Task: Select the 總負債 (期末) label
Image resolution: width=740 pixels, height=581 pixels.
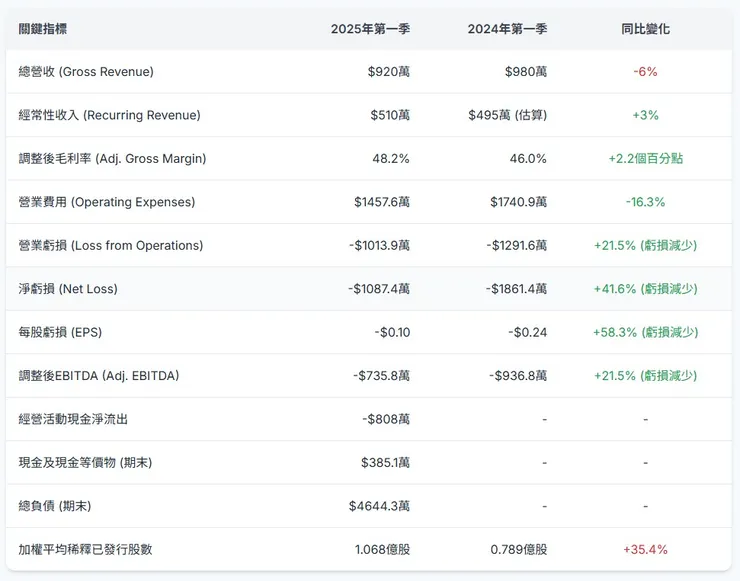Action: point(55,506)
